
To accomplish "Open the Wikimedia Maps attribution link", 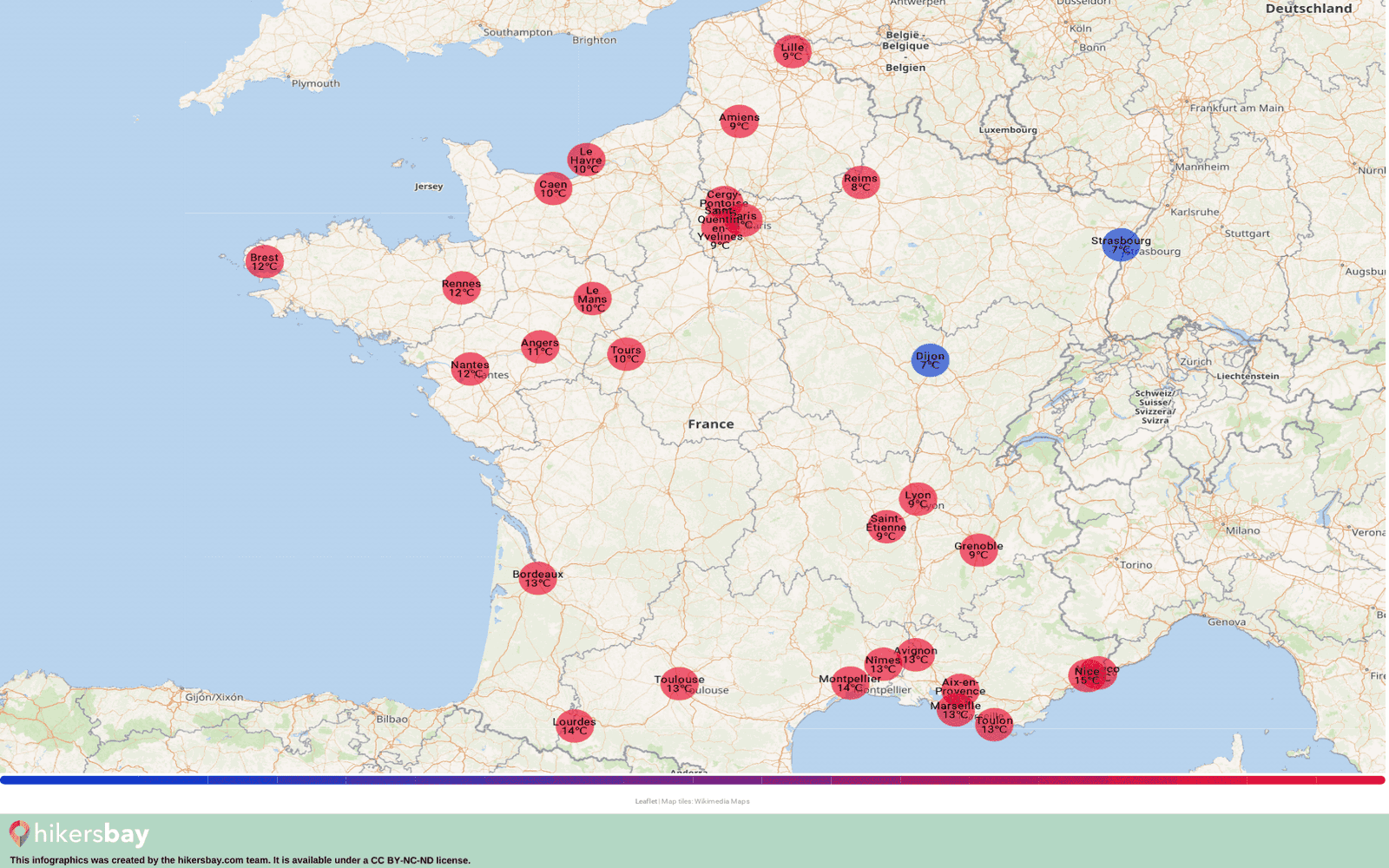I will pyautogui.click(x=721, y=801).
